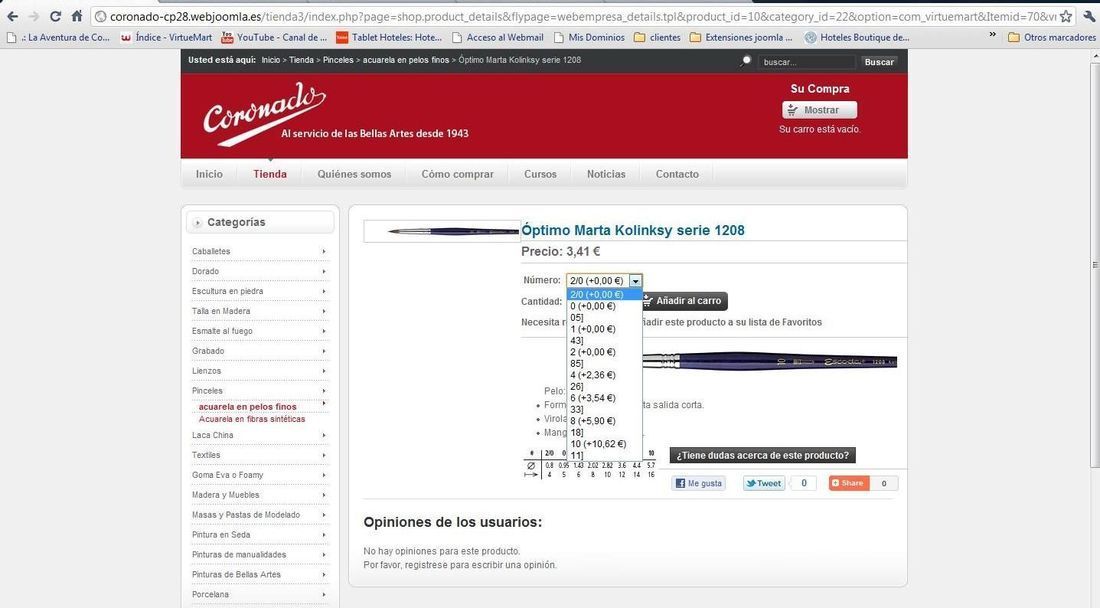Open the Dorado category
This screenshot has height=608, width=1100.
pos(206,271)
